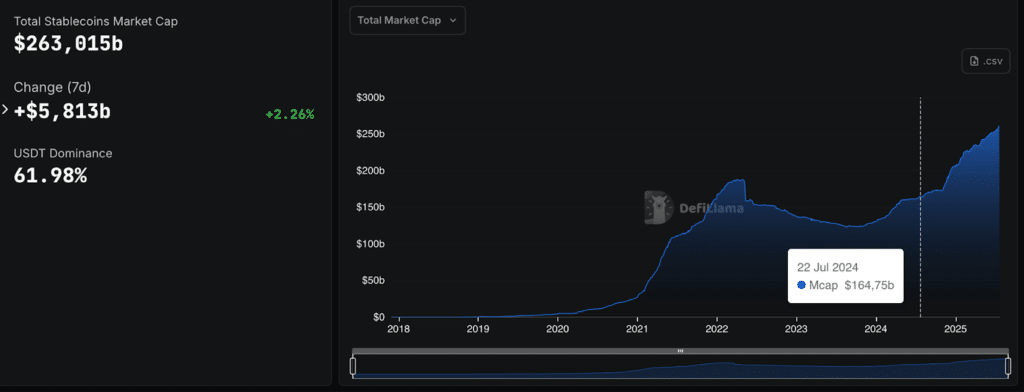Open the Total Market Cap dropdown

(x=408, y=20)
